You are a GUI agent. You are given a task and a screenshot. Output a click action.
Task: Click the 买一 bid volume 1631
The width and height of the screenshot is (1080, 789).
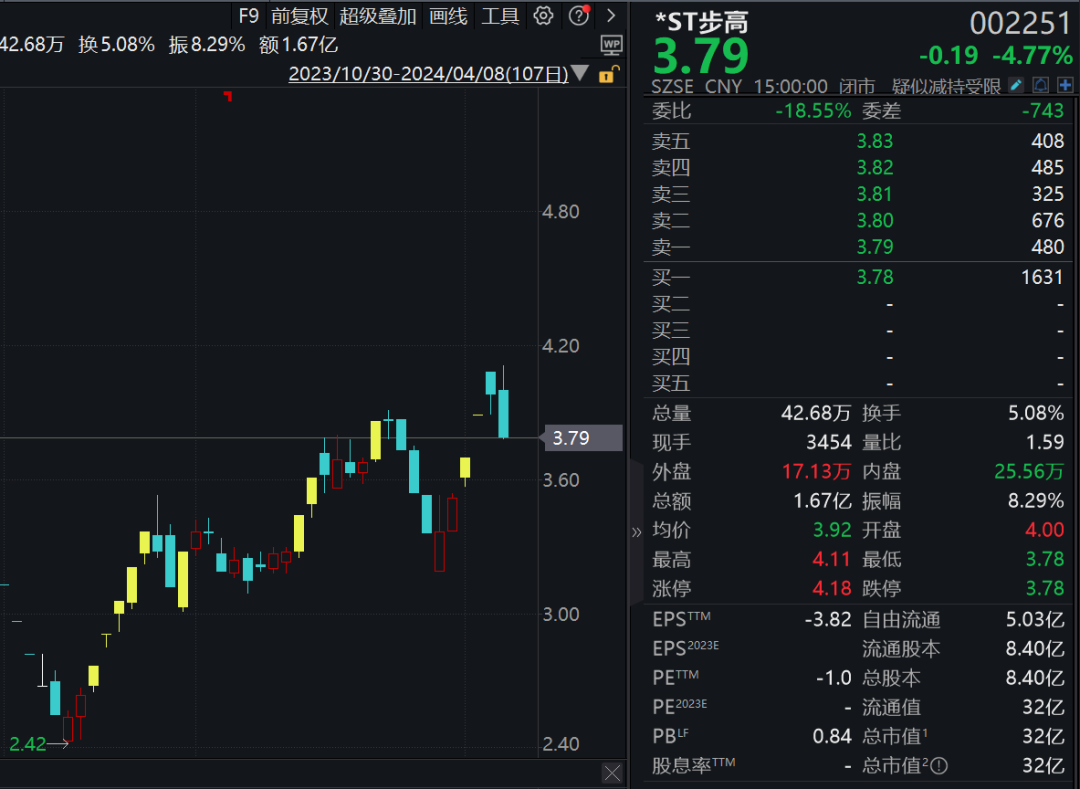[x=1042, y=277]
